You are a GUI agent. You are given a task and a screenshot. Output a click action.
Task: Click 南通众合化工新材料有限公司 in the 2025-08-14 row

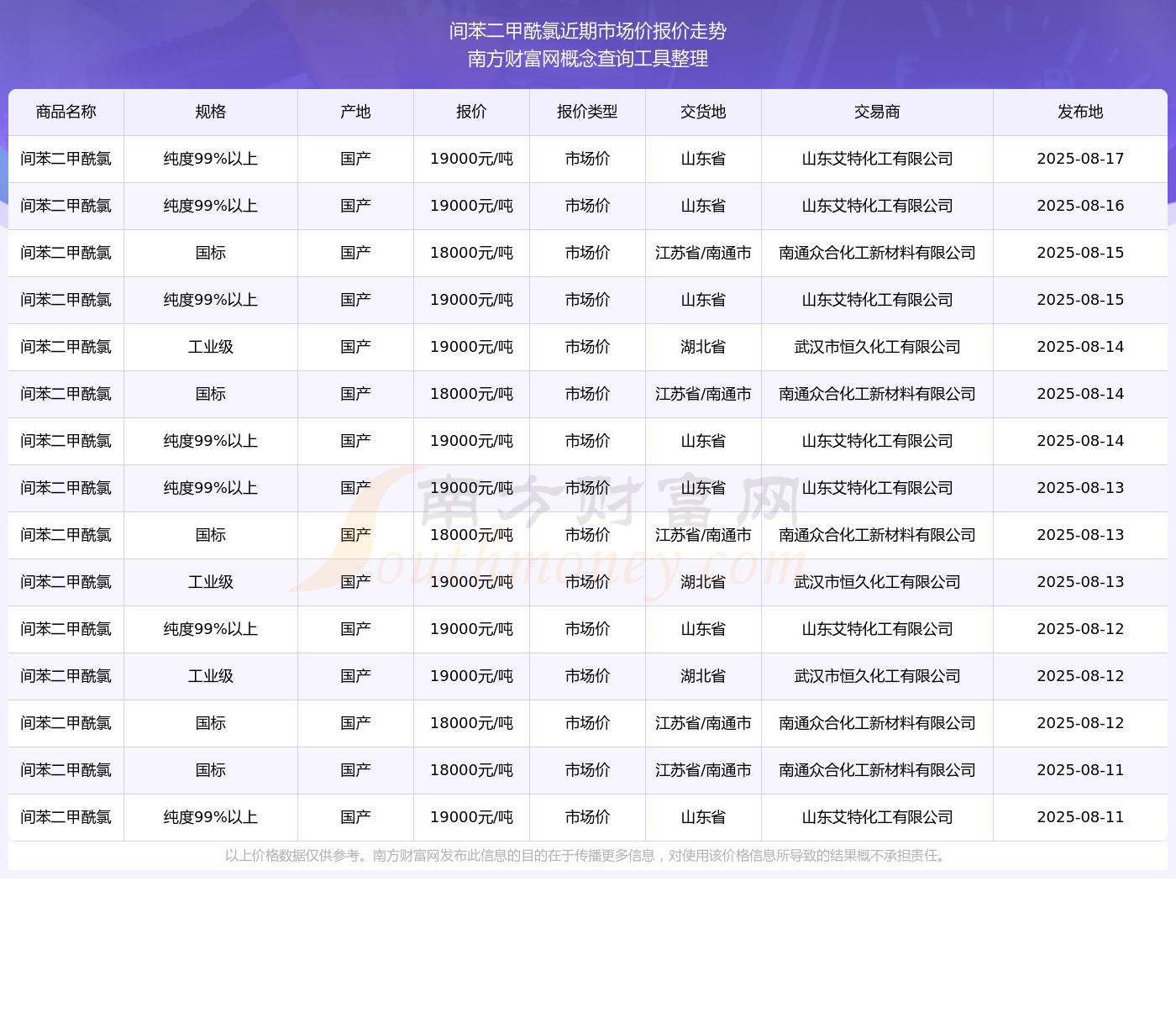[878, 394]
